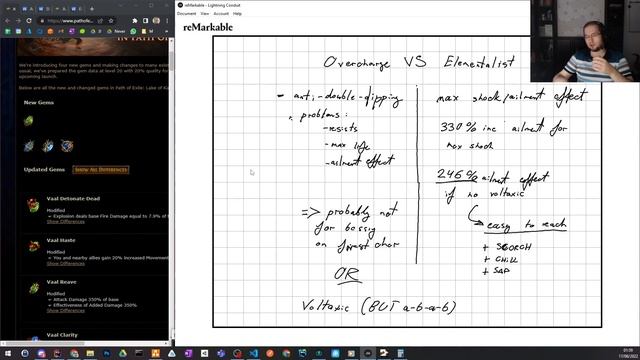Viewport: 640px width, 360px height.
Task: Click the 'Vaal Detonate Dead' heading
Action: click(x=73, y=199)
